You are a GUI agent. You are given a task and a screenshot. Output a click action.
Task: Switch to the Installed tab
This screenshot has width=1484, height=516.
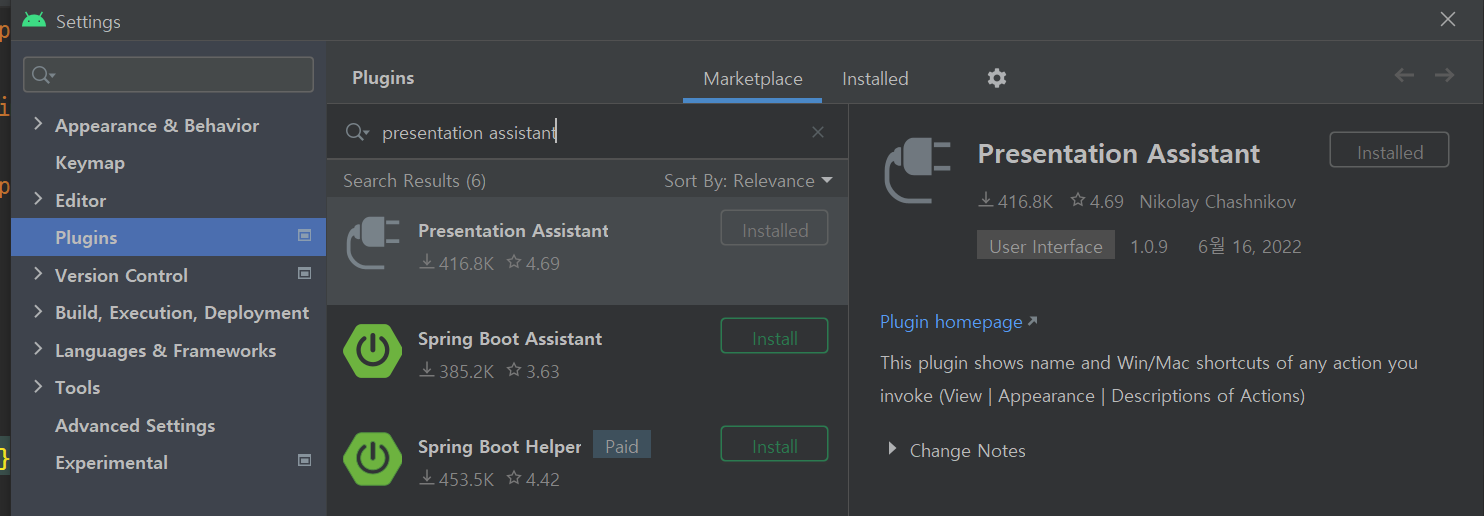875,79
